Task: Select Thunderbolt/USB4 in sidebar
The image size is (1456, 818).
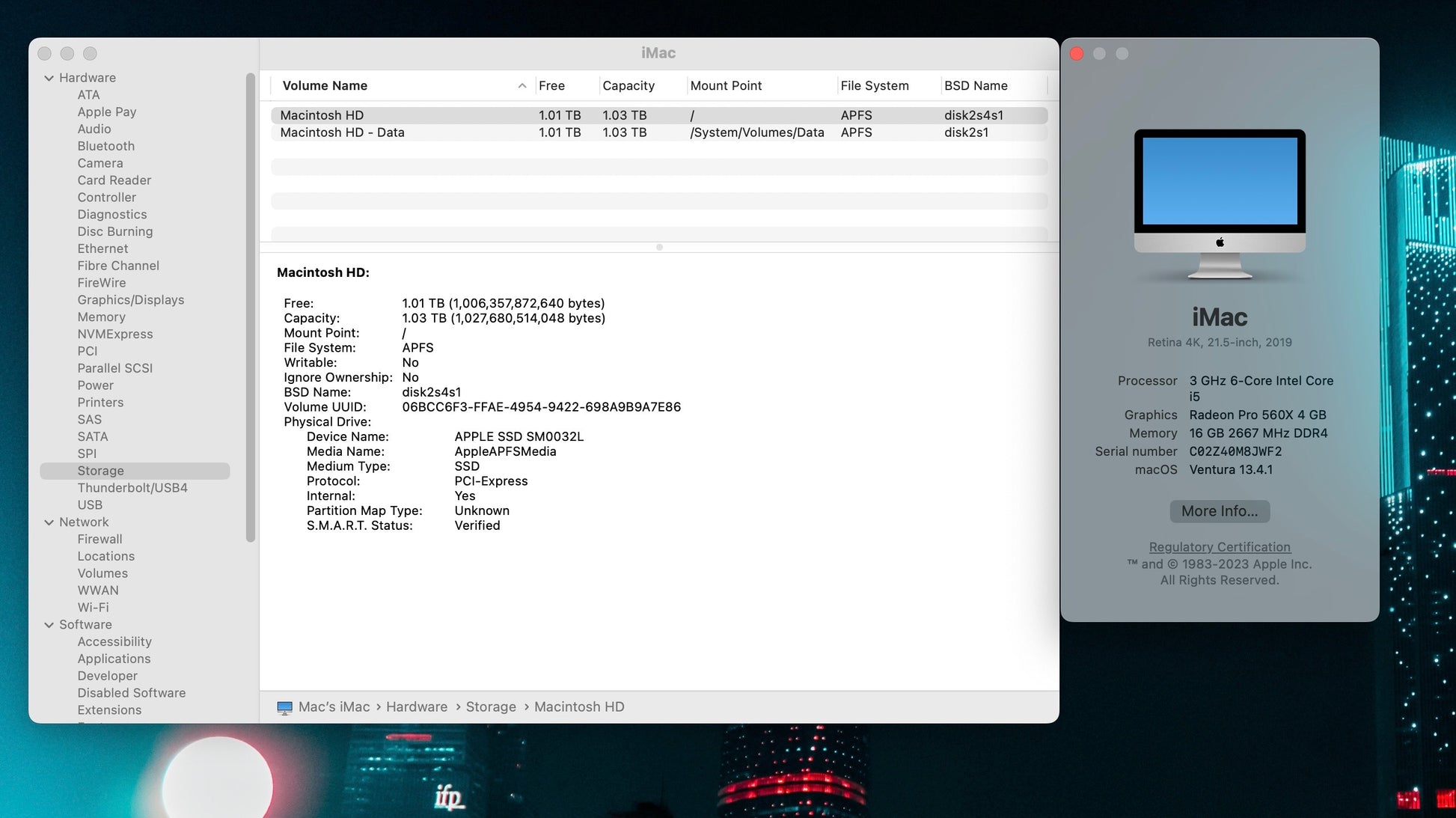Action: pos(132,488)
